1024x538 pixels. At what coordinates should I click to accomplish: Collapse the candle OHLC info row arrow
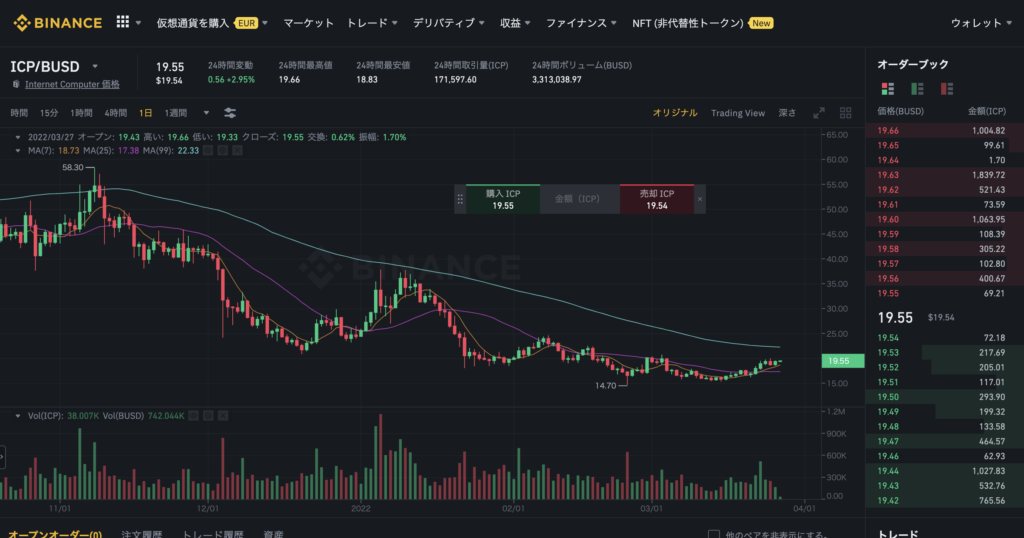pos(18,138)
